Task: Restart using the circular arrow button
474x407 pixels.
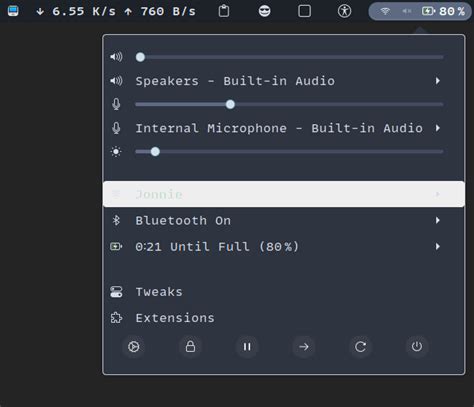Action: click(x=360, y=347)
